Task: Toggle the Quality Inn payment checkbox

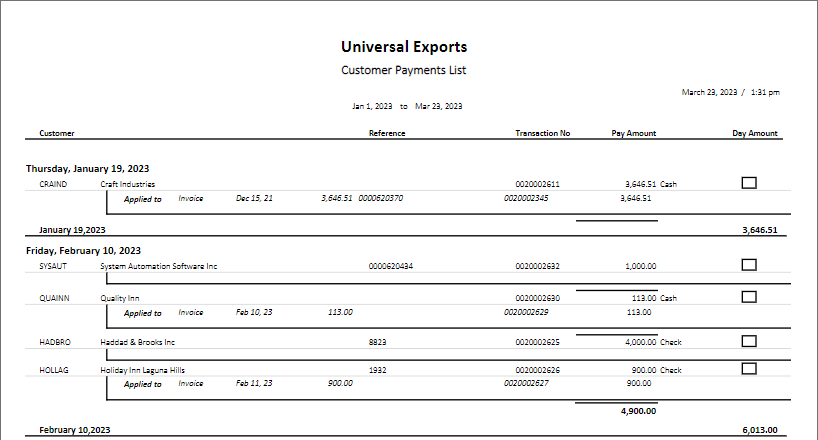Action: click(749, 297)
